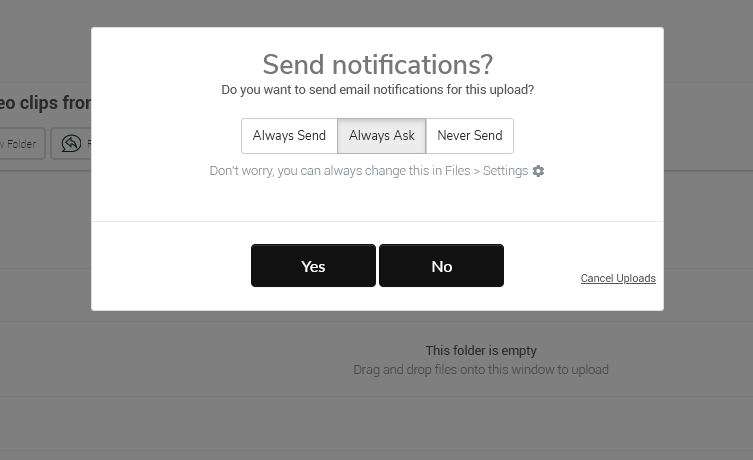Click the '>' separator before Settings
The height and width of the screenshot is (460, 753).
477,171
